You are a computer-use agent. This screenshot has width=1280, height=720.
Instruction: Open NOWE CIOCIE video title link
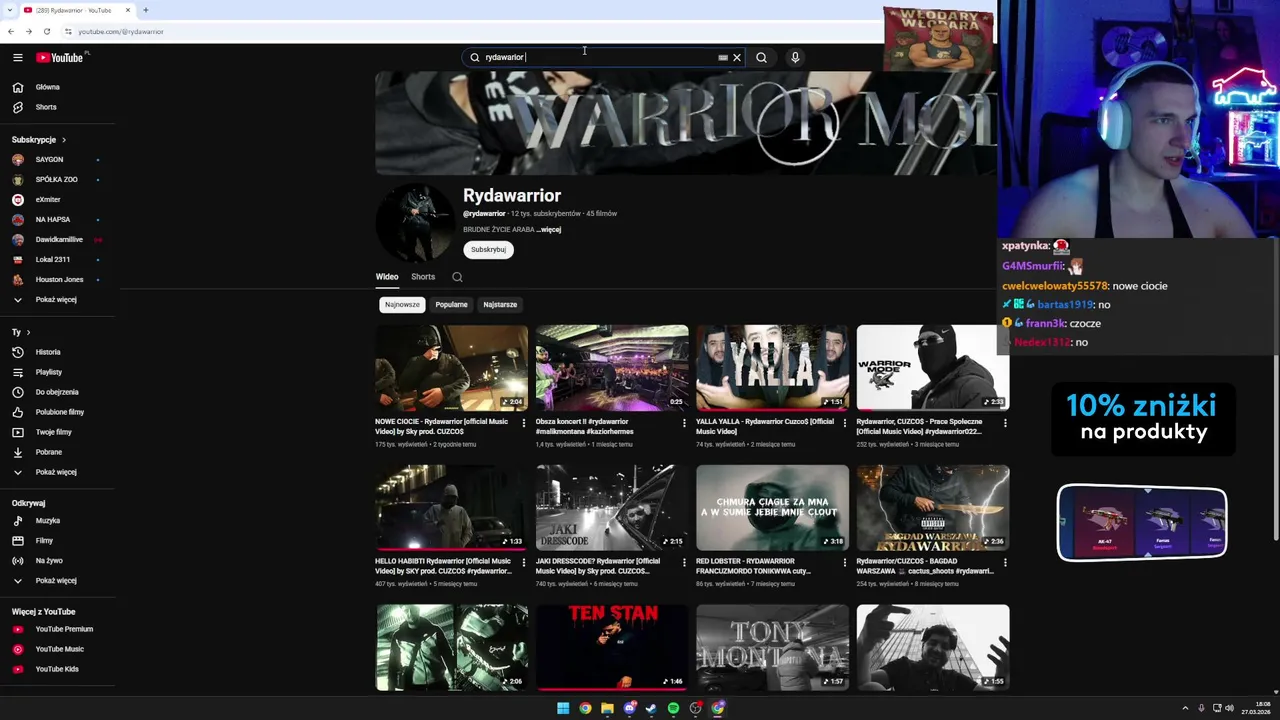tap(441, 426)
